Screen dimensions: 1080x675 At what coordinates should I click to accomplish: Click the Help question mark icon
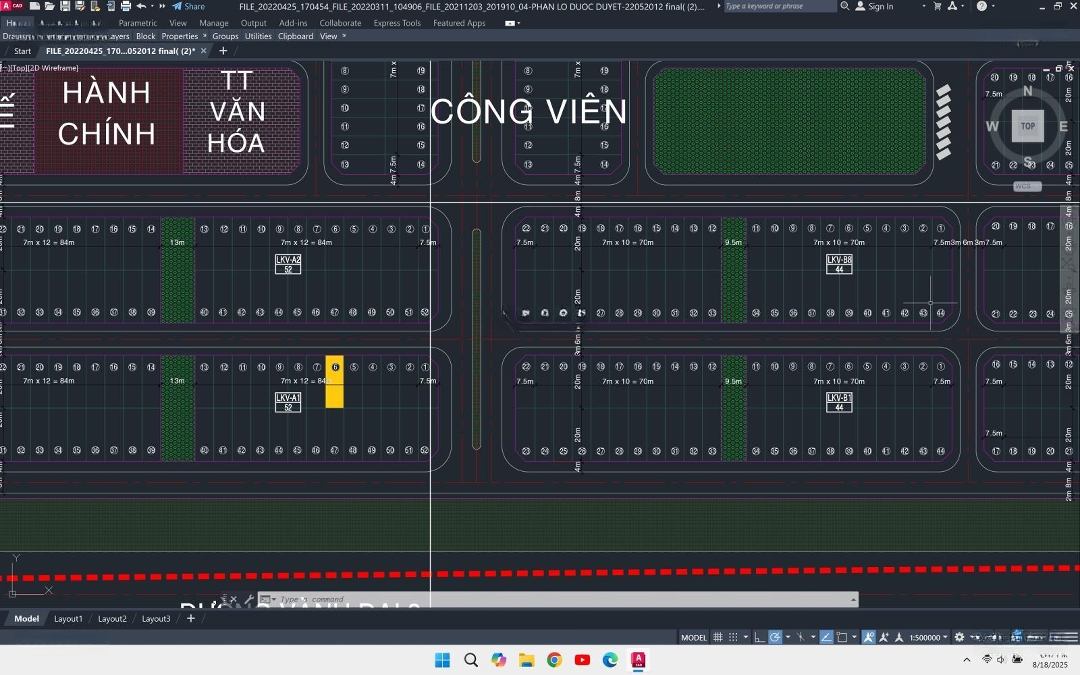(x=981, y=6)
